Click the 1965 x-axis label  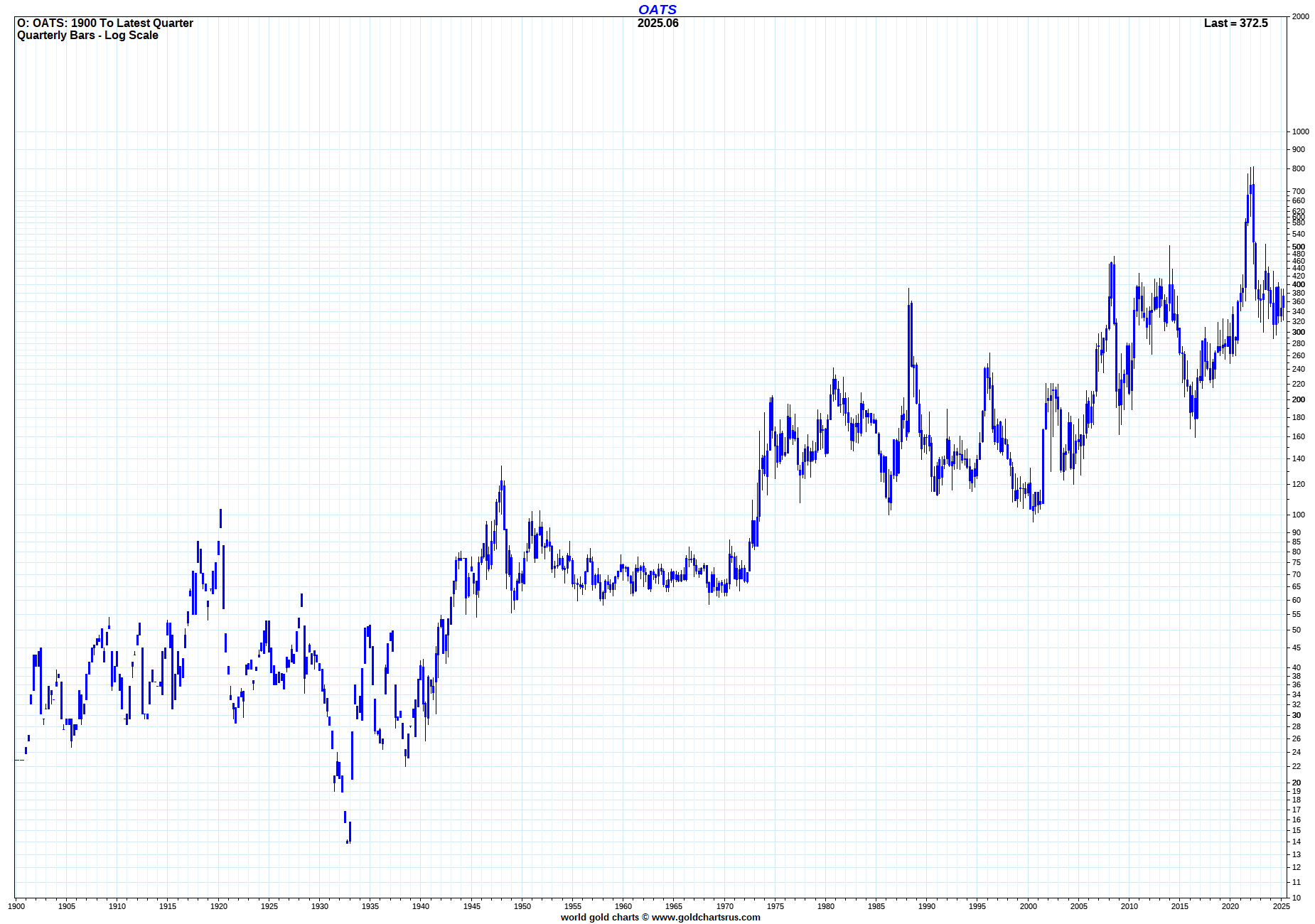674,906
